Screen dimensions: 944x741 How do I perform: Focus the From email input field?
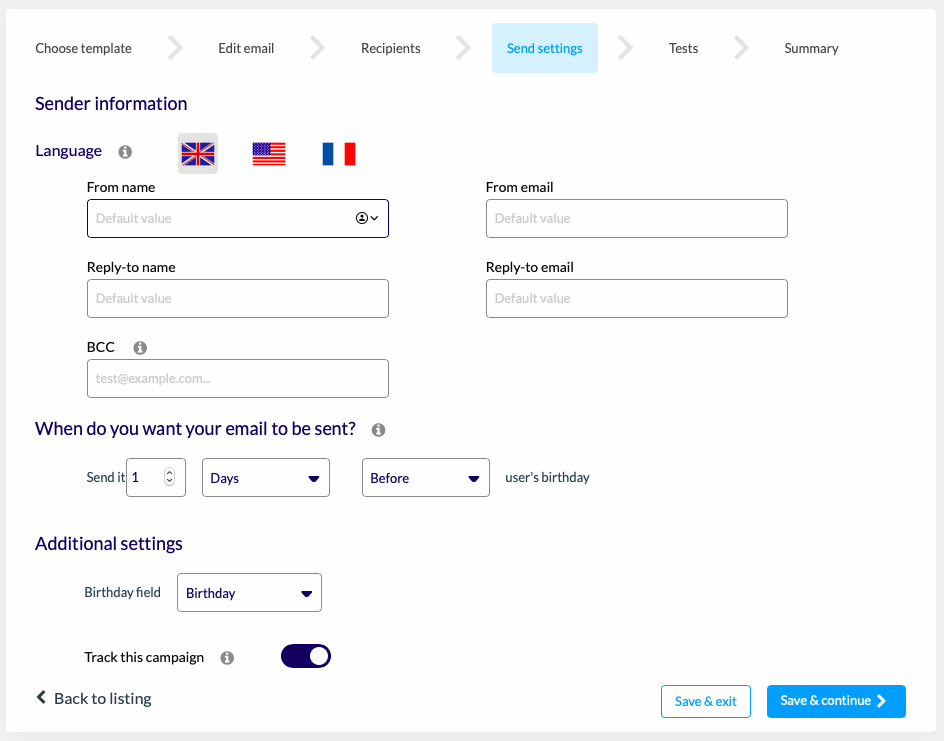coord(637,219)
